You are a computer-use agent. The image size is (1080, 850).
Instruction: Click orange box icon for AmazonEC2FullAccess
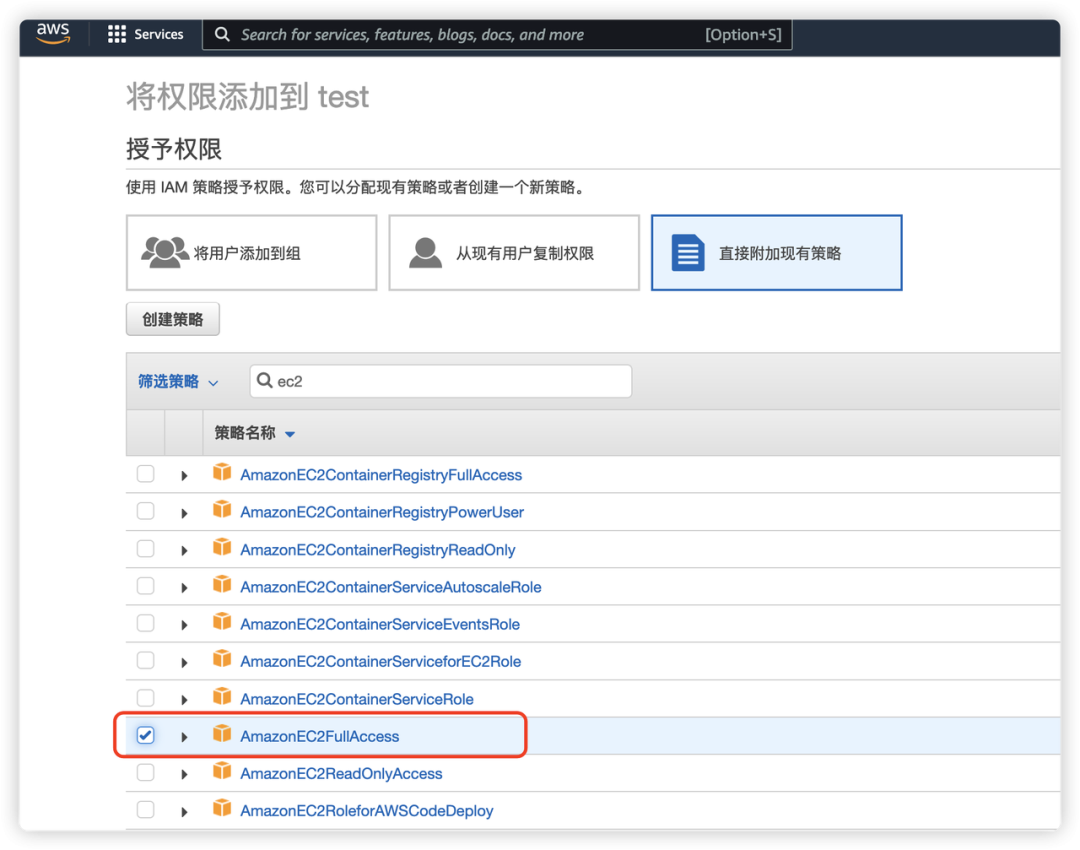click(222, 733)
